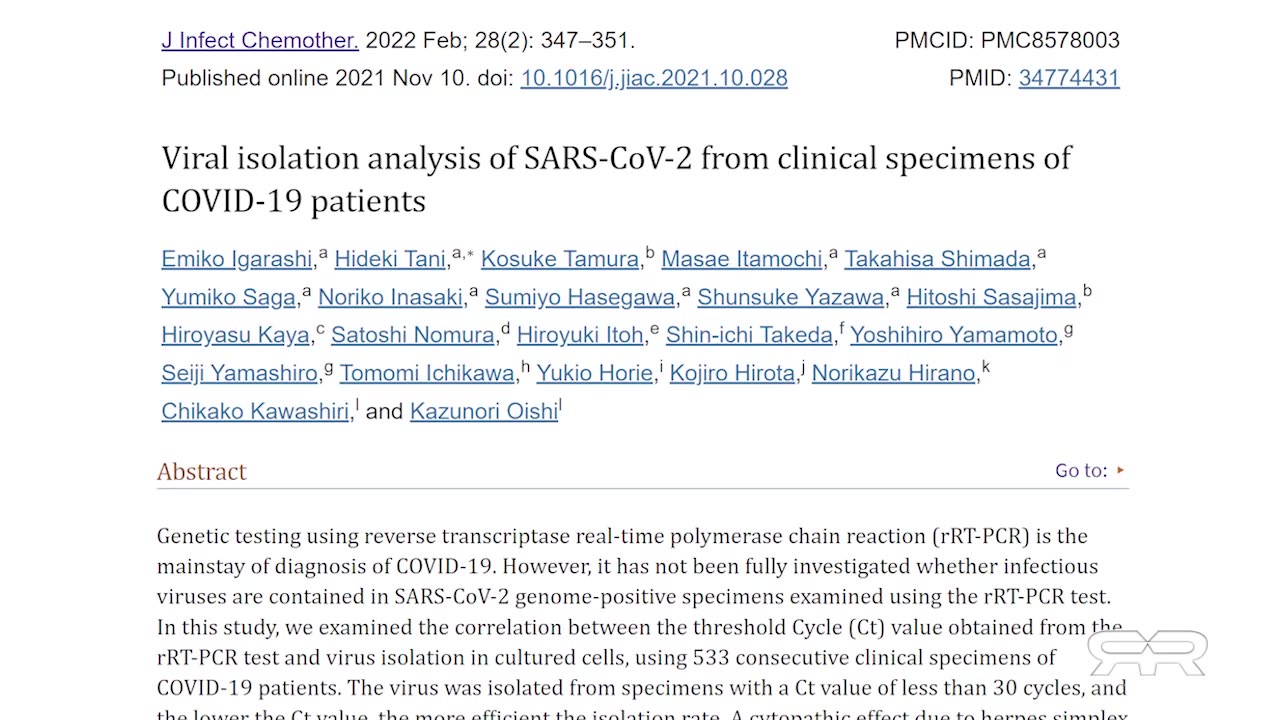This screenshot has width=1280, height=720.
Task: Select author Yumiko Saga
Action: pyautogui.click(x=228, y=297)
